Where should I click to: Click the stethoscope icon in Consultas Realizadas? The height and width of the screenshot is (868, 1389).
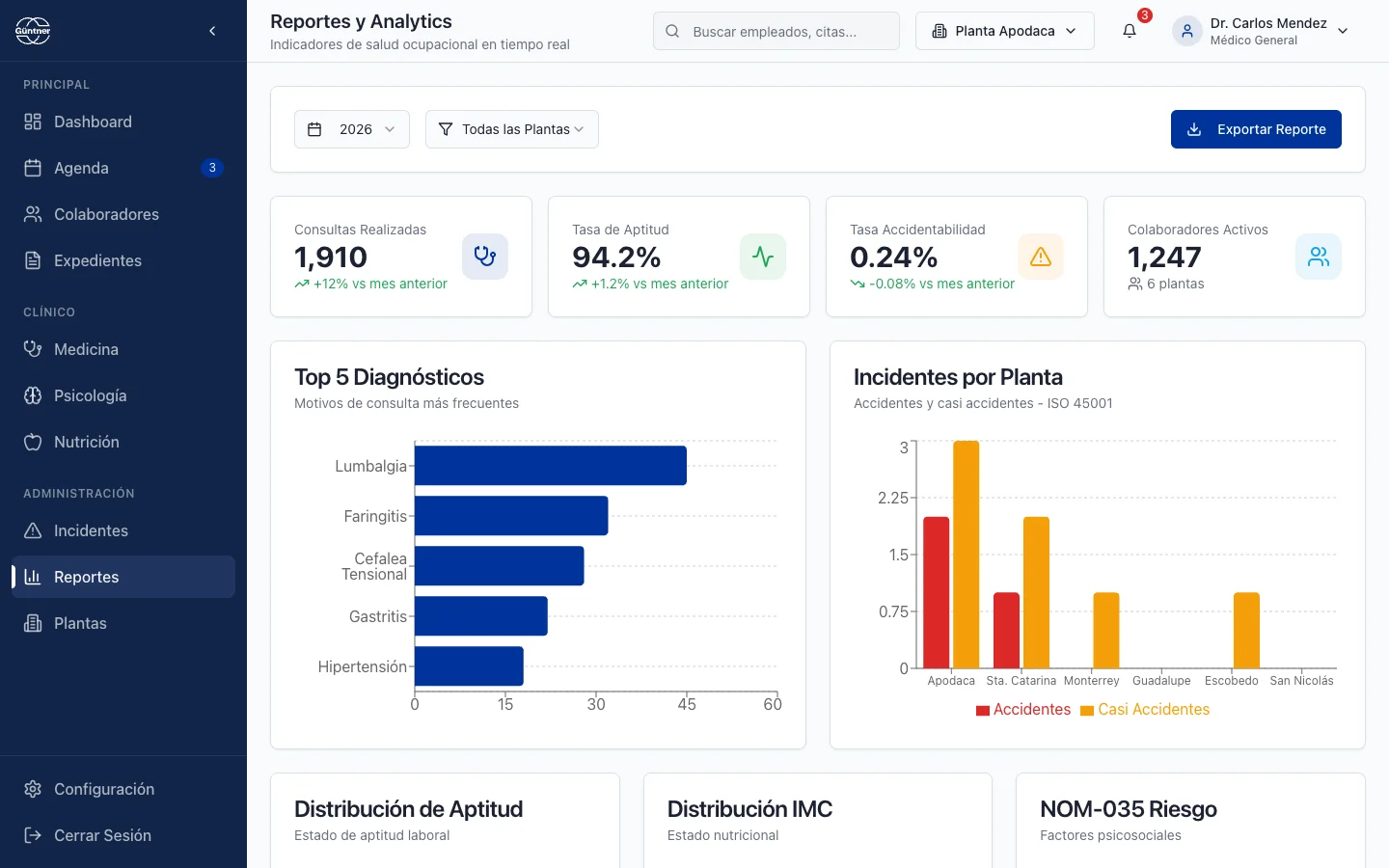coord(484,257)
